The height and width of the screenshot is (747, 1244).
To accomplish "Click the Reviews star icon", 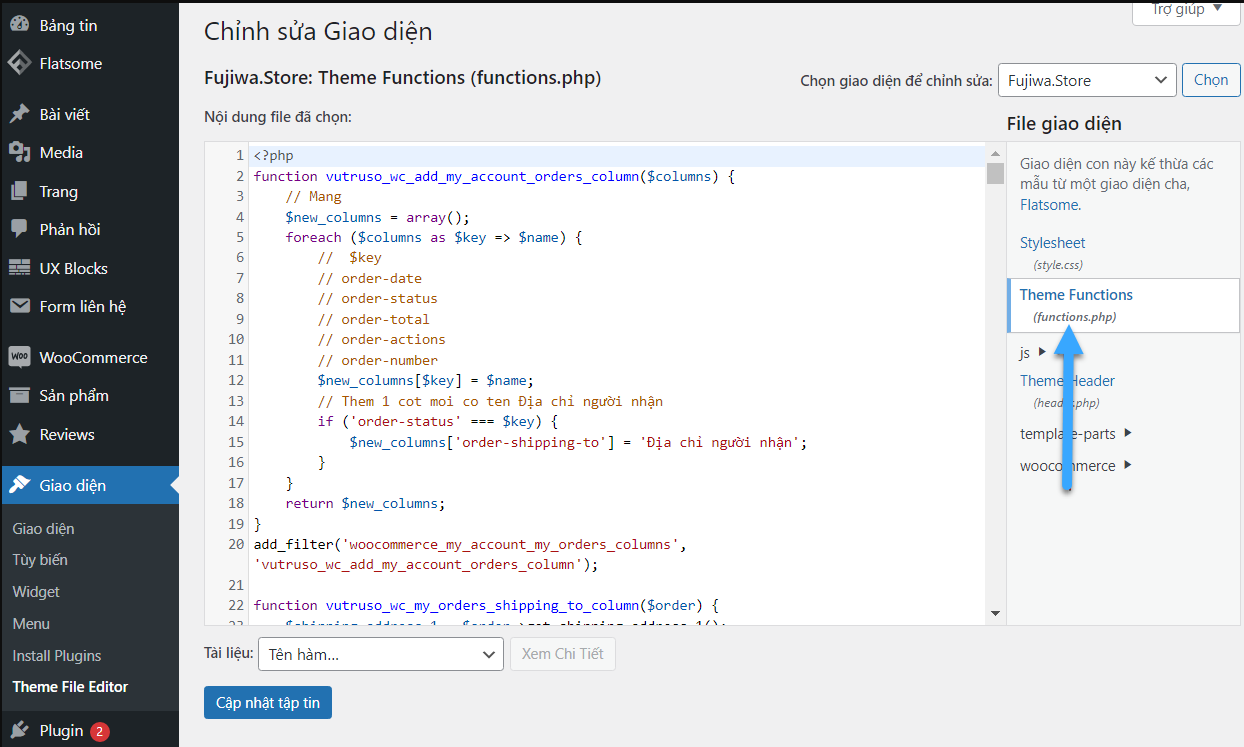I will tap(19, 434).
